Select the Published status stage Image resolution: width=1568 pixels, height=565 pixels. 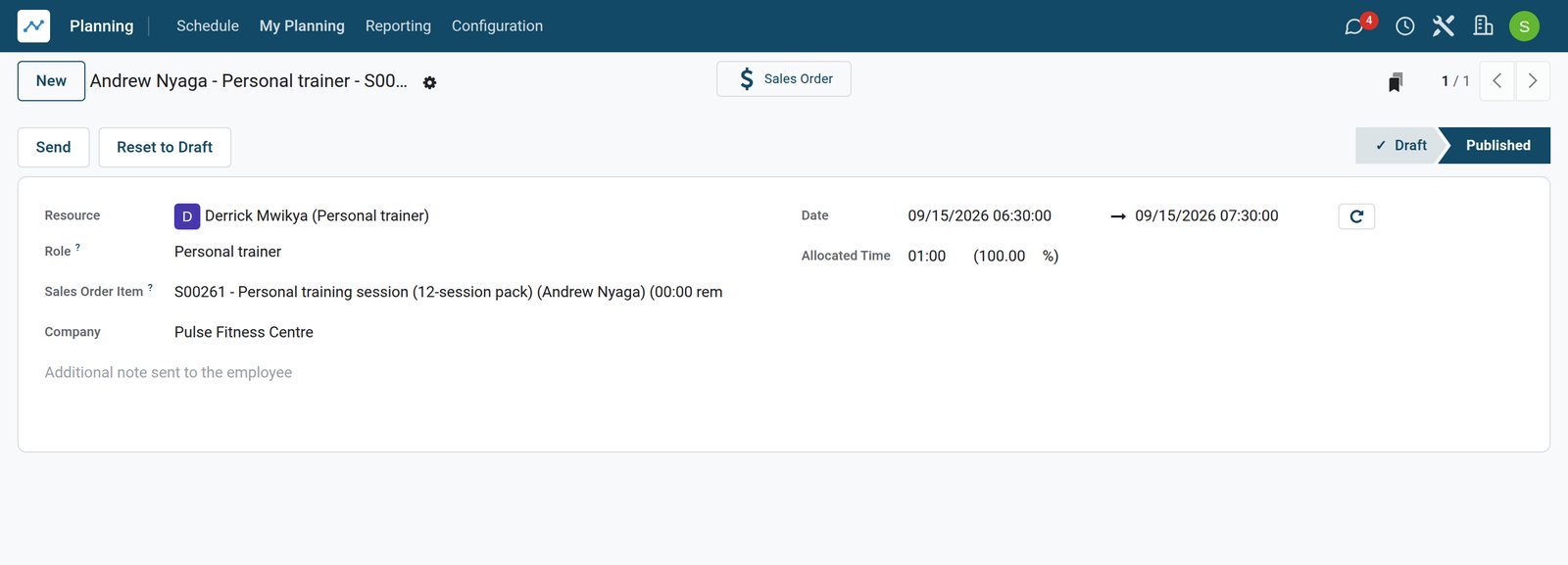click(1497, 146)
